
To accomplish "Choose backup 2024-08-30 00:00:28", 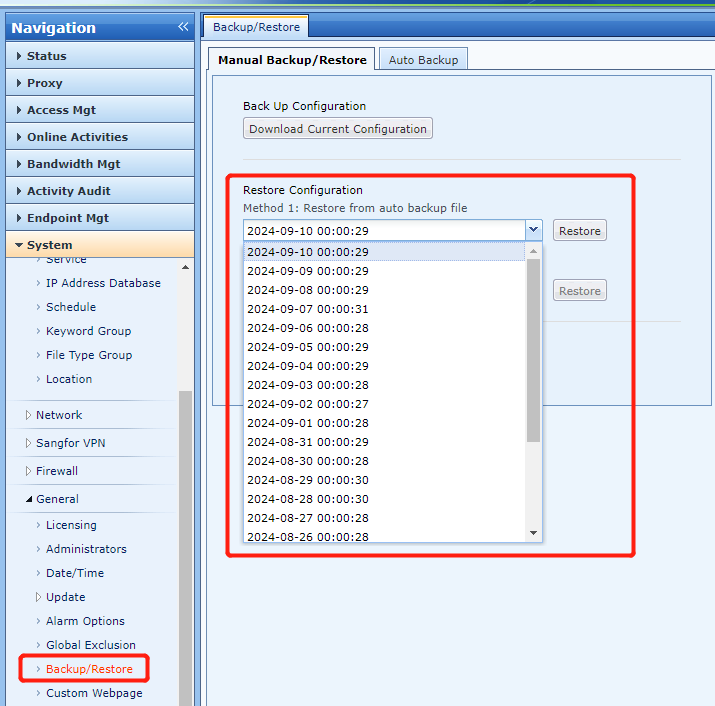I will [384, 461].
